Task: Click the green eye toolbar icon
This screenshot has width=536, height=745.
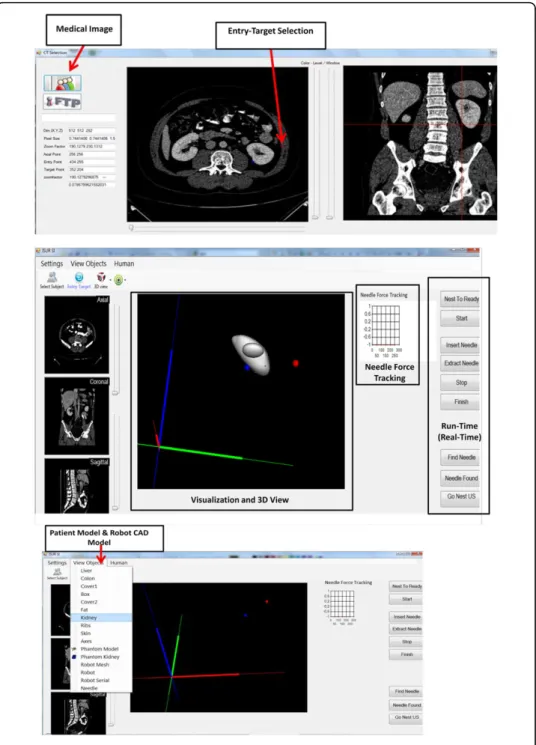Action: click(x=118, y=280)
